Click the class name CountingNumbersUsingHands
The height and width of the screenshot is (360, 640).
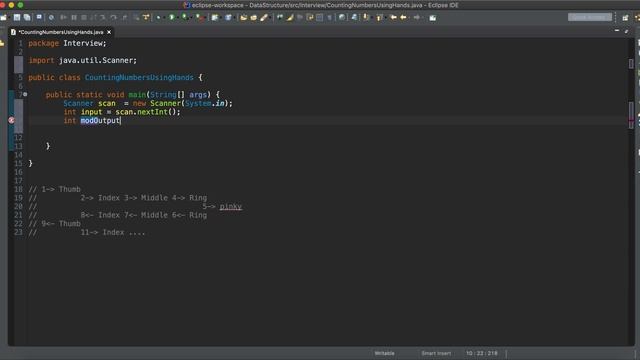pyautogui.click(x=139, y=78)
